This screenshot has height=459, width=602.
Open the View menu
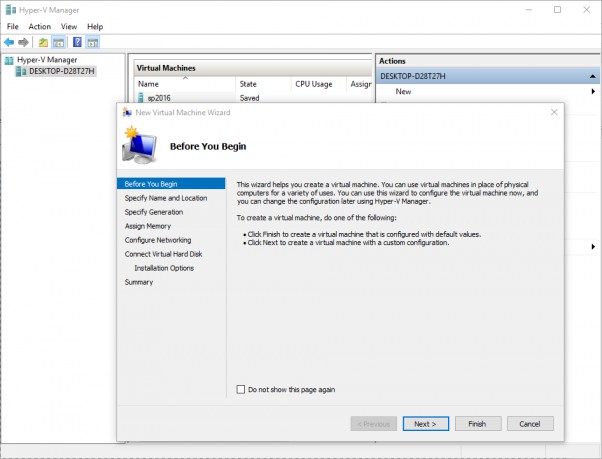(69, 26)
